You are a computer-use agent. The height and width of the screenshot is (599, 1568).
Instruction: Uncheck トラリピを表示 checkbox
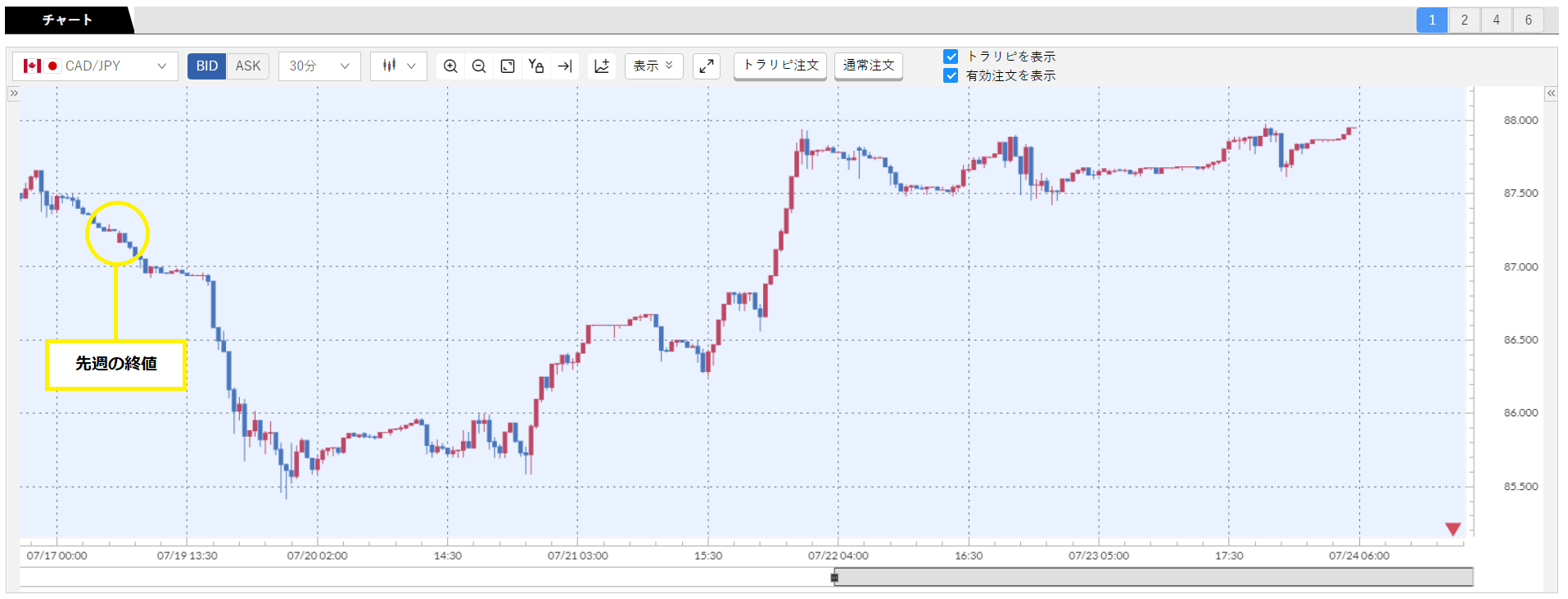[x=951, y=57]
